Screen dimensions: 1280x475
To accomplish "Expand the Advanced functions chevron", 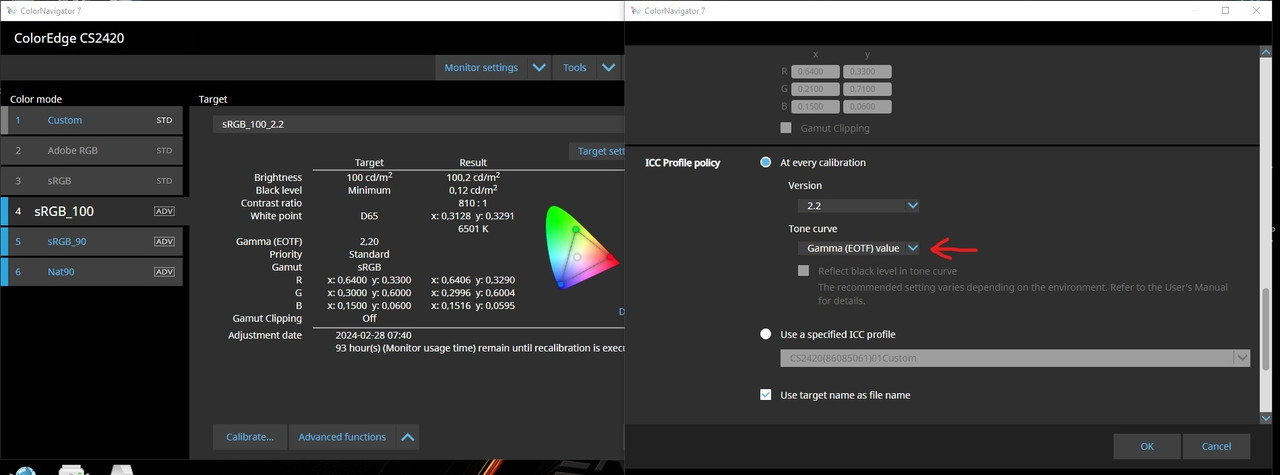I will tap(407, 437).
